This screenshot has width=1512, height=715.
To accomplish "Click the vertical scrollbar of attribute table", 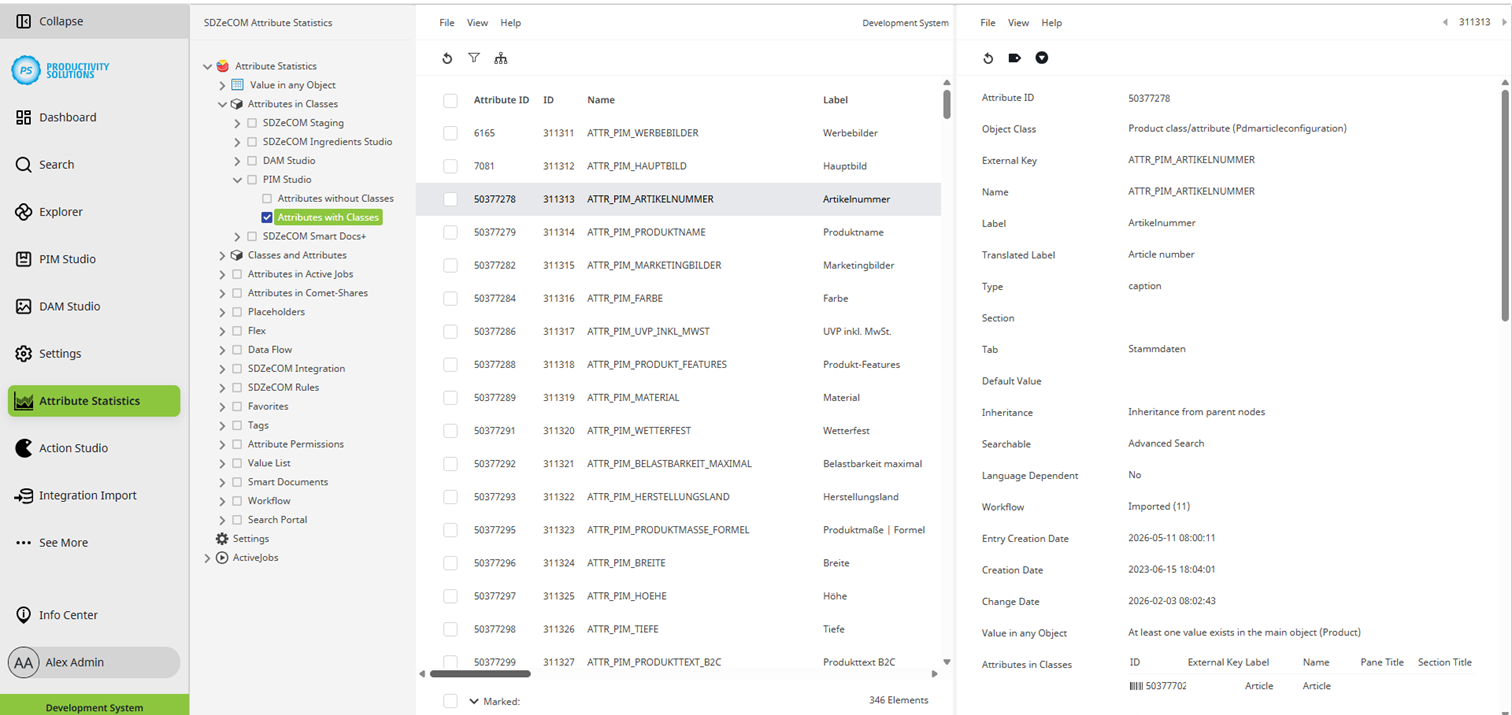I will 947,104.
